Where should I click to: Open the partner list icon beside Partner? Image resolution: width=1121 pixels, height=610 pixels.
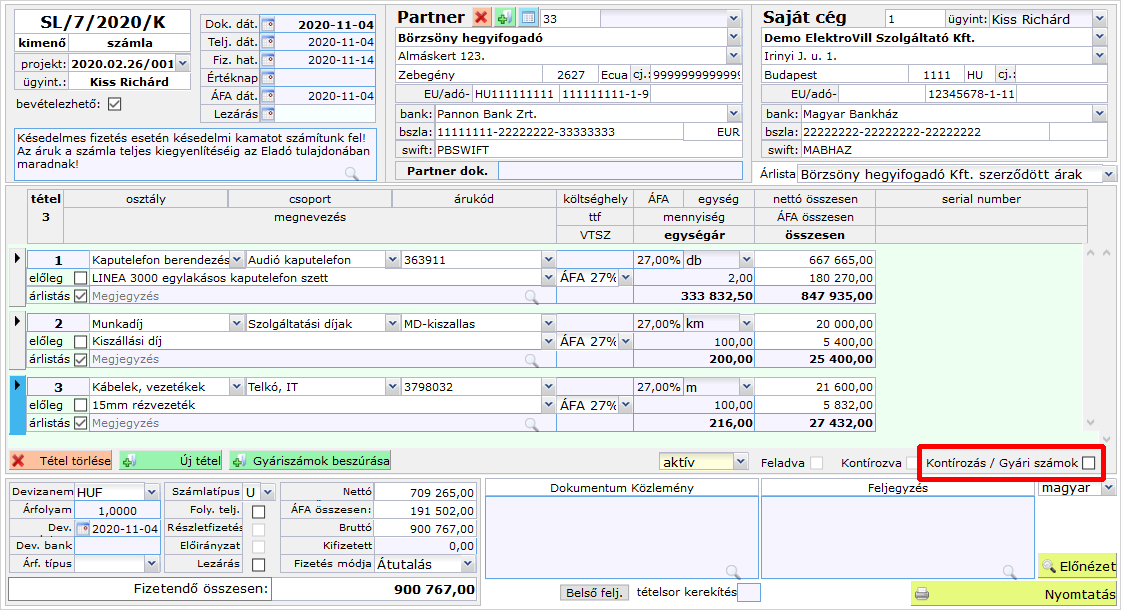point(529,18)
